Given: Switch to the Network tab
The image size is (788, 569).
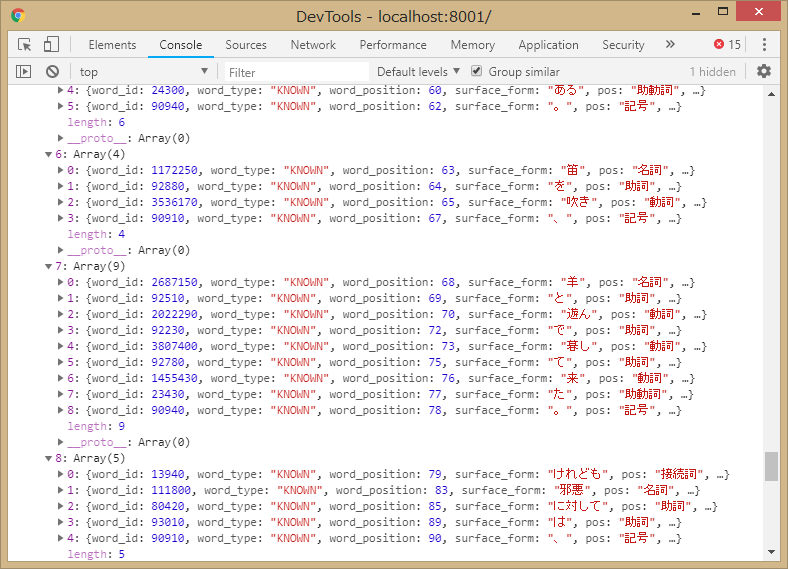Looking at the screenshot, I should (313, 45).
